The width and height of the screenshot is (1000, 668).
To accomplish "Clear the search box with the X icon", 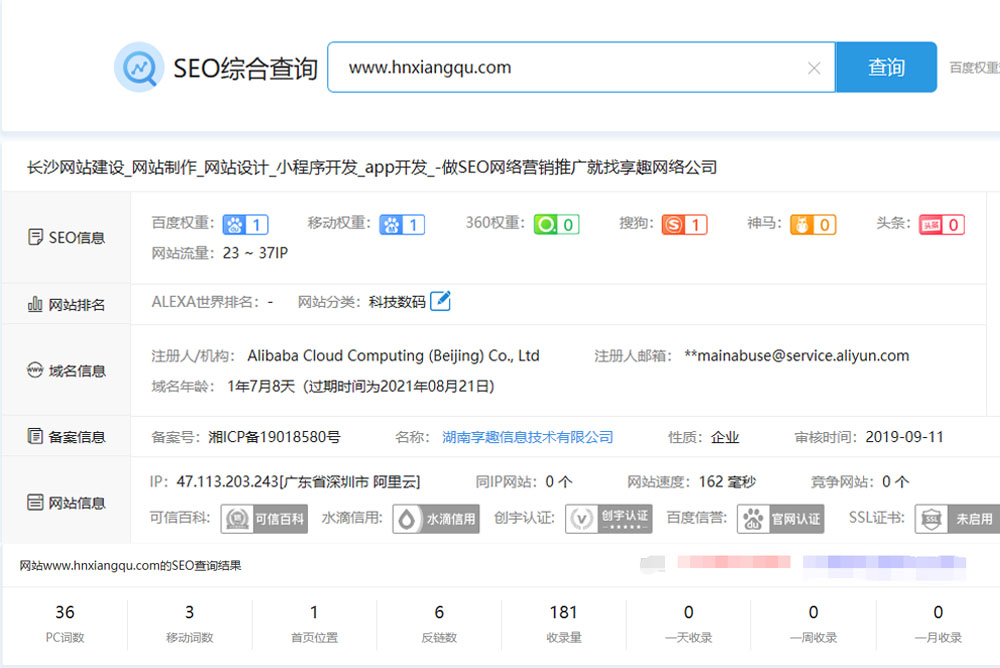I will (814, 68).
